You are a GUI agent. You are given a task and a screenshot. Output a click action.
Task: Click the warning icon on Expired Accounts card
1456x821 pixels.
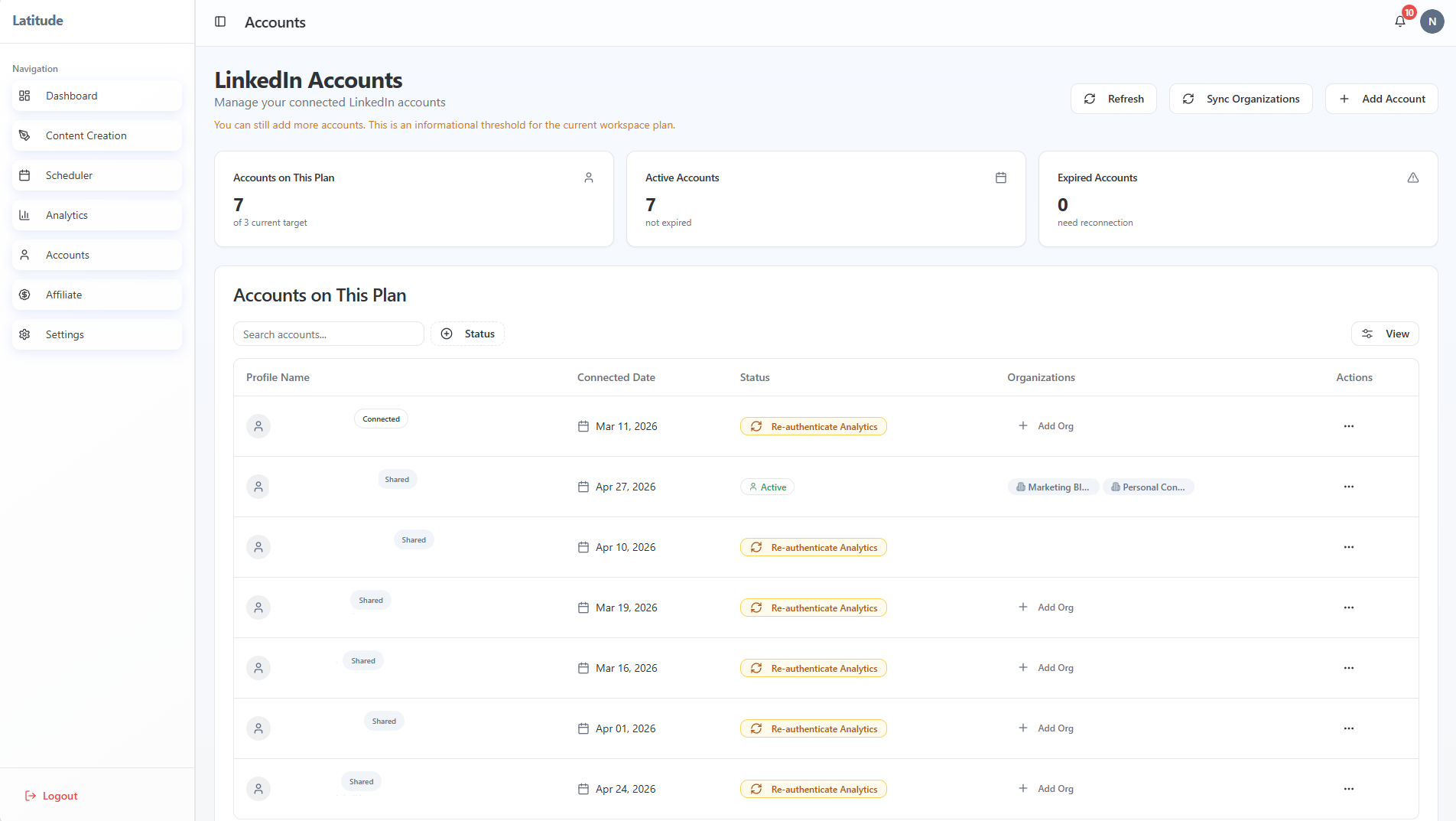pos(1413,177)
